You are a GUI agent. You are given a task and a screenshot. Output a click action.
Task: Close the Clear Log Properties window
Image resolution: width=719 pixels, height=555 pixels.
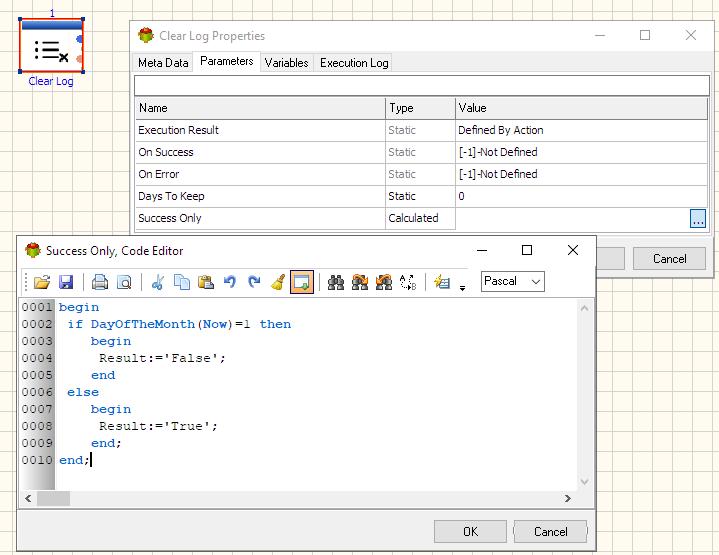pyautogui.click(x=691, y=35)
